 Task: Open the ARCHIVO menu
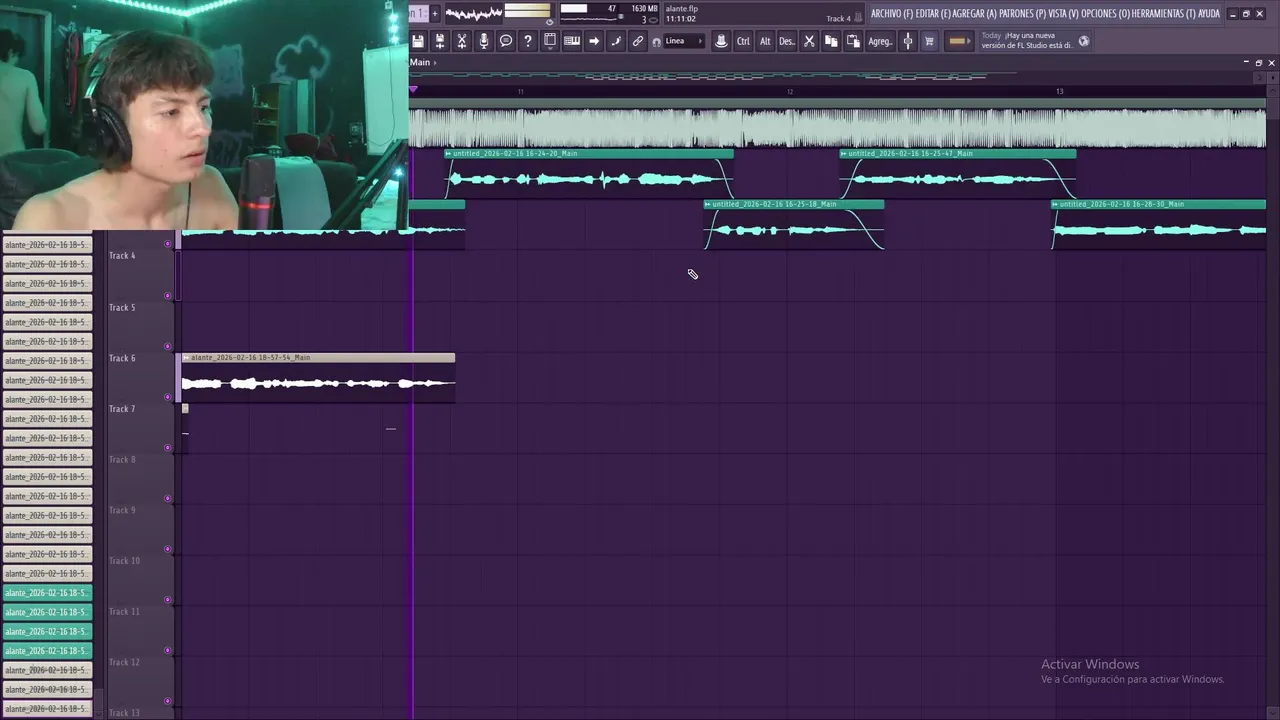click(x=891, y=13)
